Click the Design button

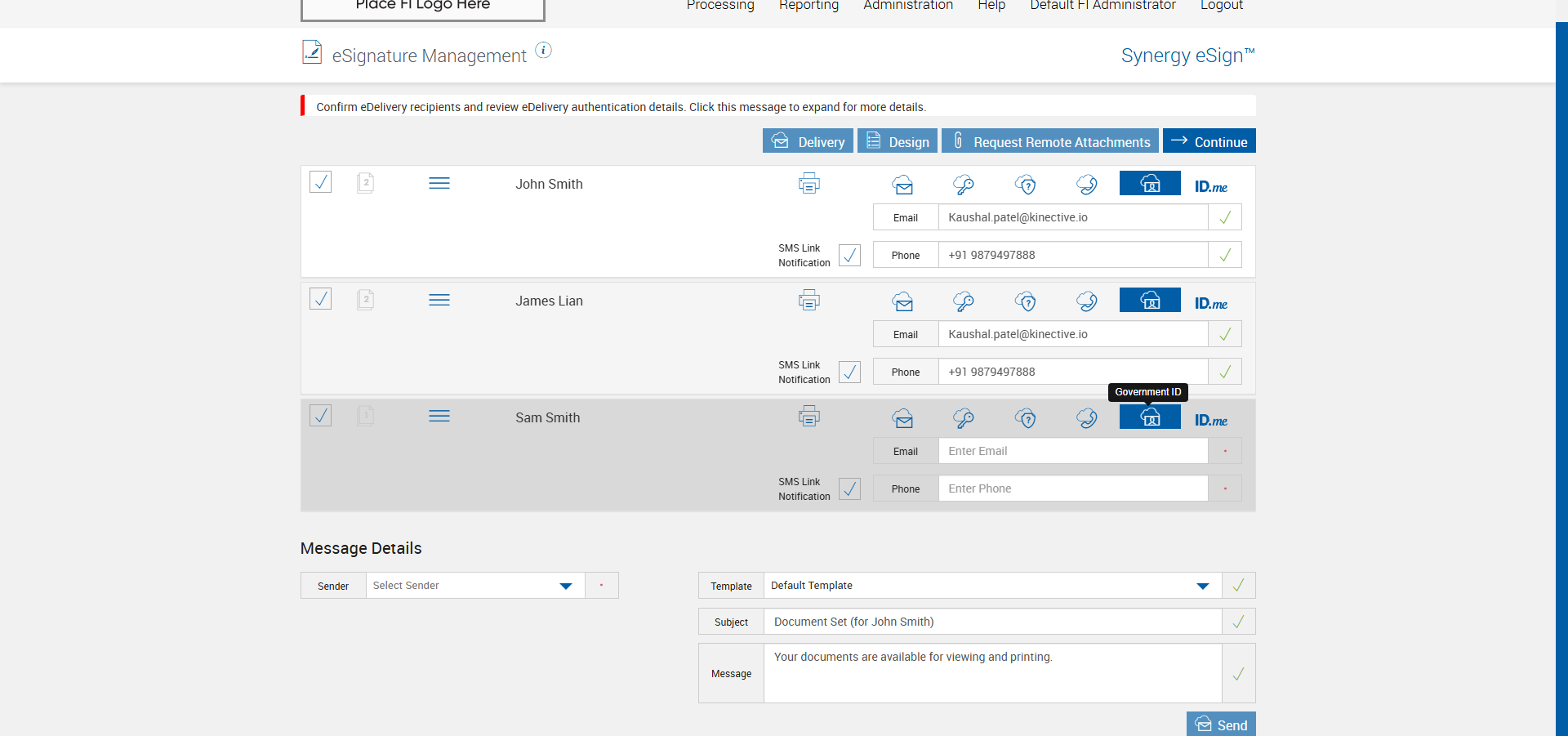898,141
